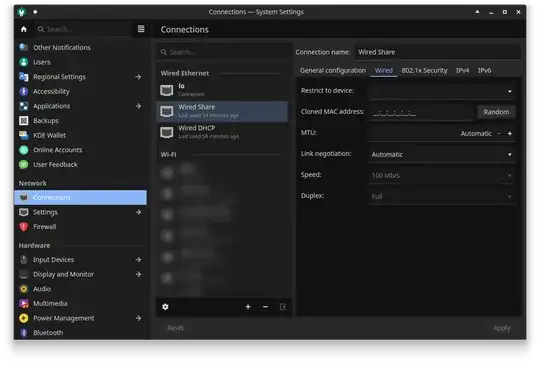540x368 pixels.
Task: Click the User Feedback icon
Action: (x=24, y=165)
